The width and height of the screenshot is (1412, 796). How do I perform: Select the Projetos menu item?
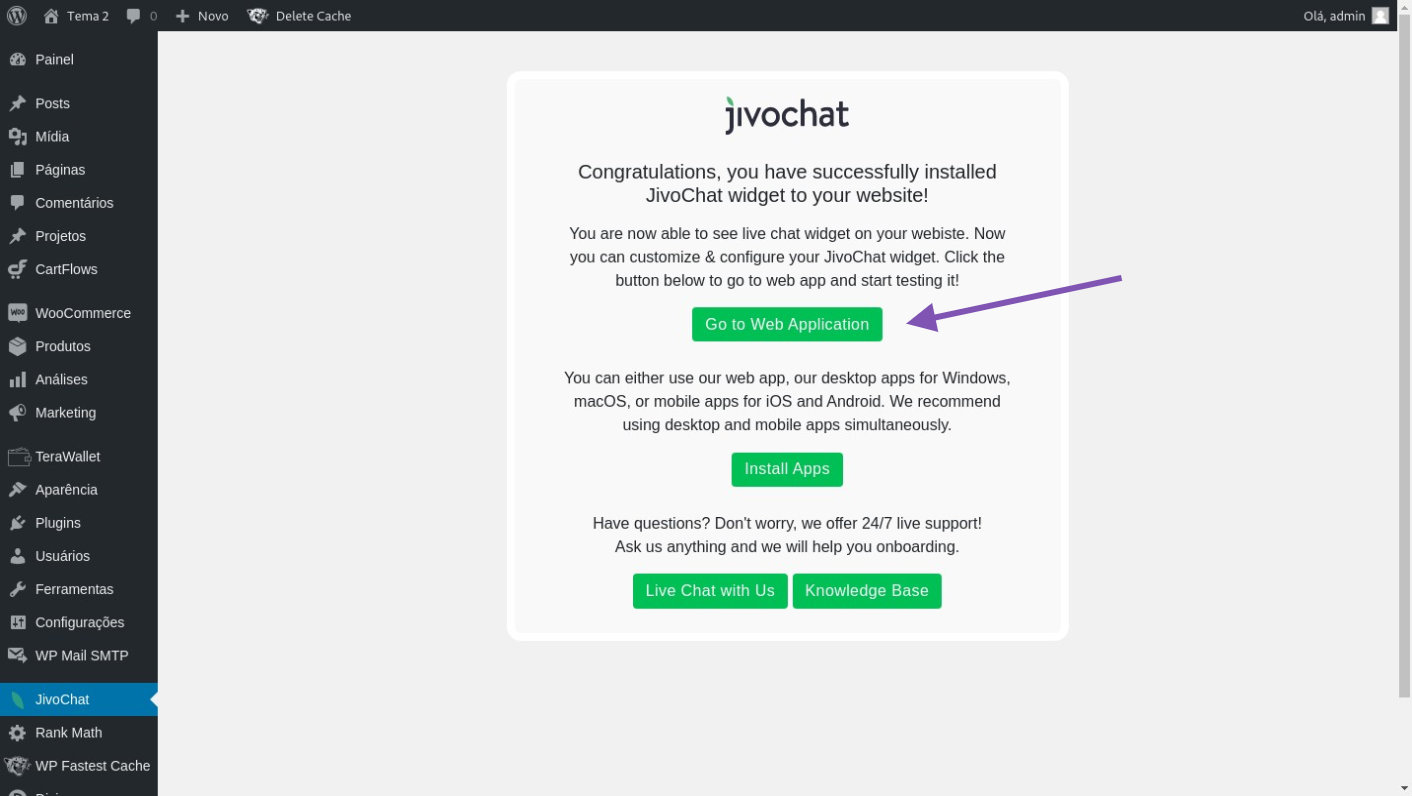pos(79,236)
